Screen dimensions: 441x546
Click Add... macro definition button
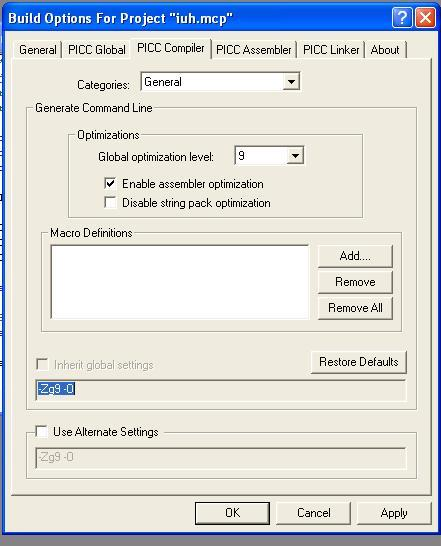click(x=355, y=256)
